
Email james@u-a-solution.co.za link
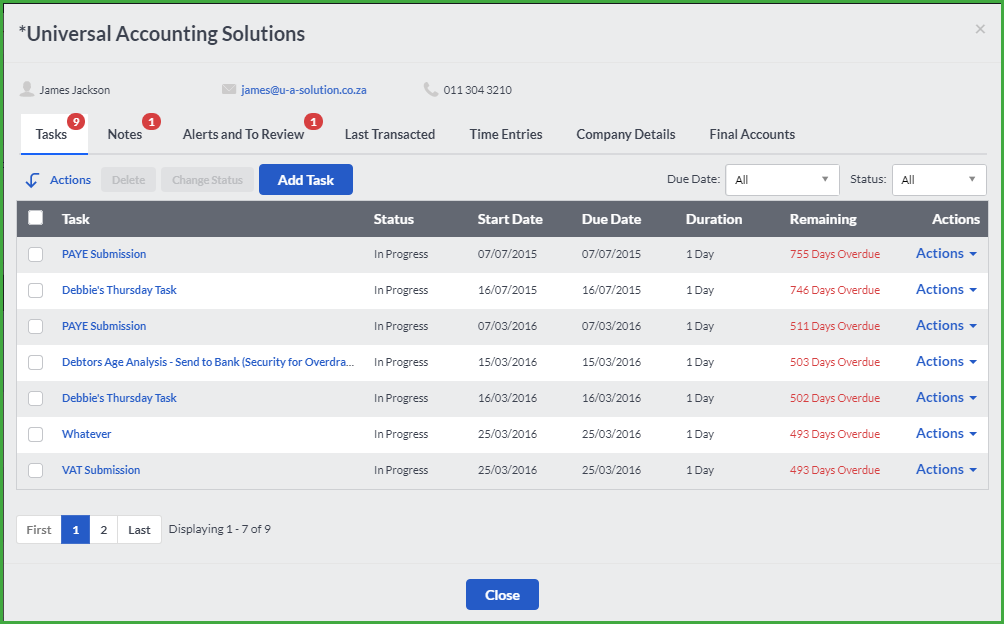(304, 90)
